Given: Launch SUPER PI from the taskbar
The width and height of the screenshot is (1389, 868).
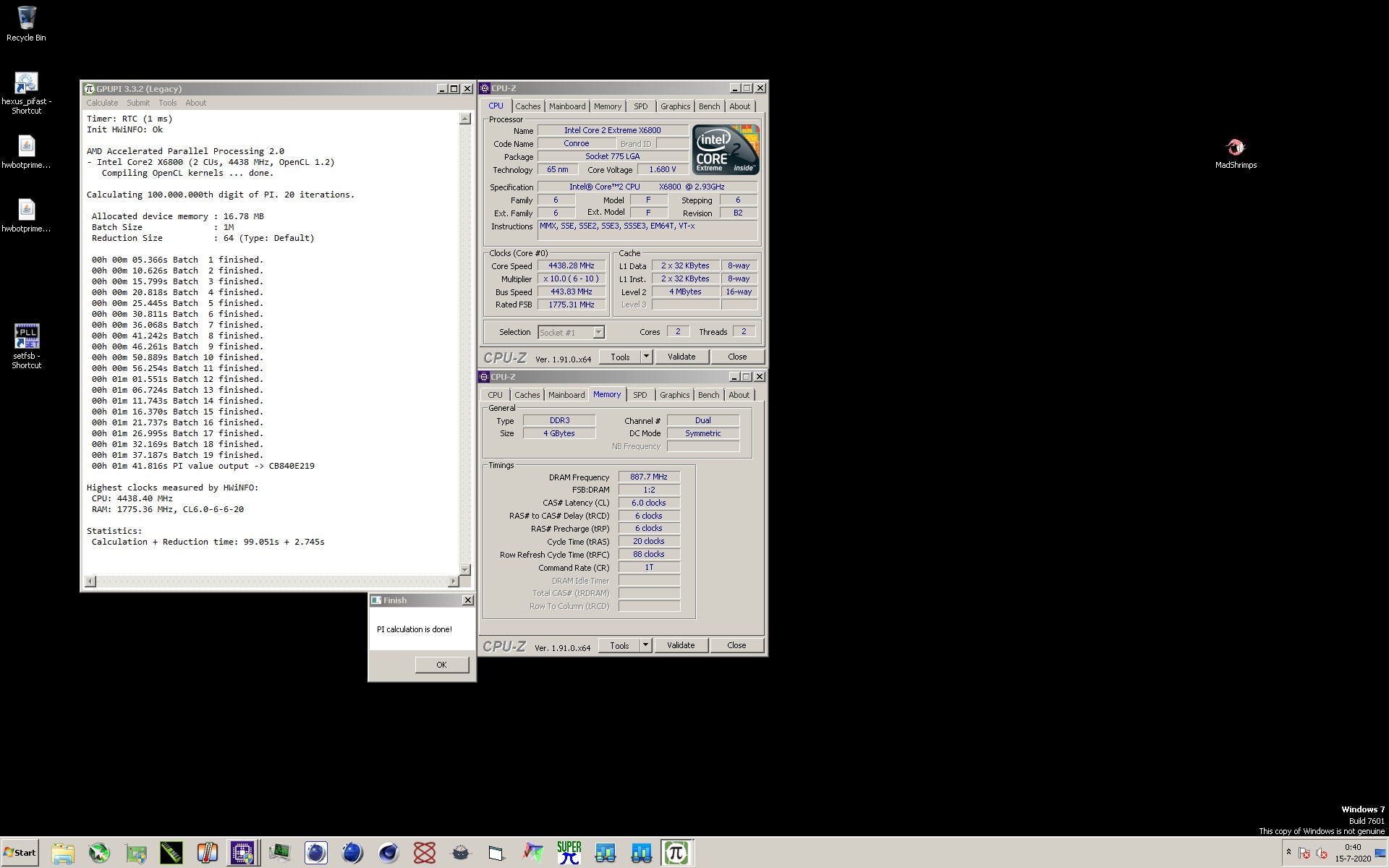Looking at the screenshot, I should pyautogui.click(x=569, y=854).
